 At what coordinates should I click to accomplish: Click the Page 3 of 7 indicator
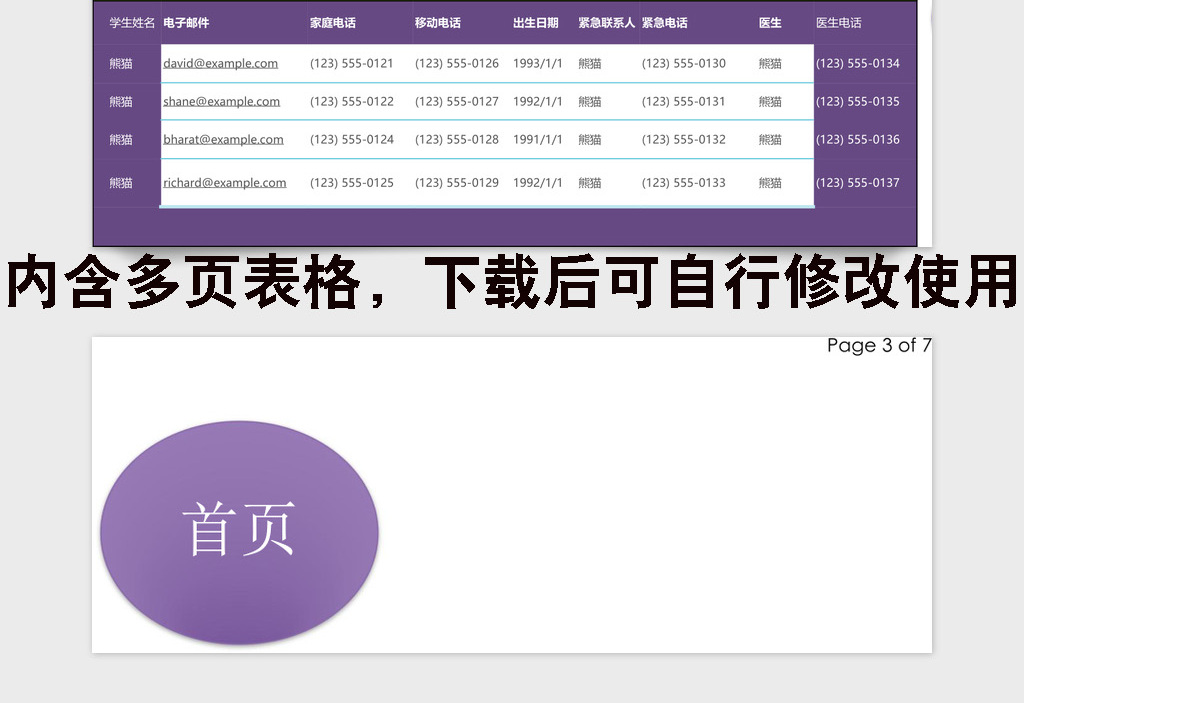point(879,346)
